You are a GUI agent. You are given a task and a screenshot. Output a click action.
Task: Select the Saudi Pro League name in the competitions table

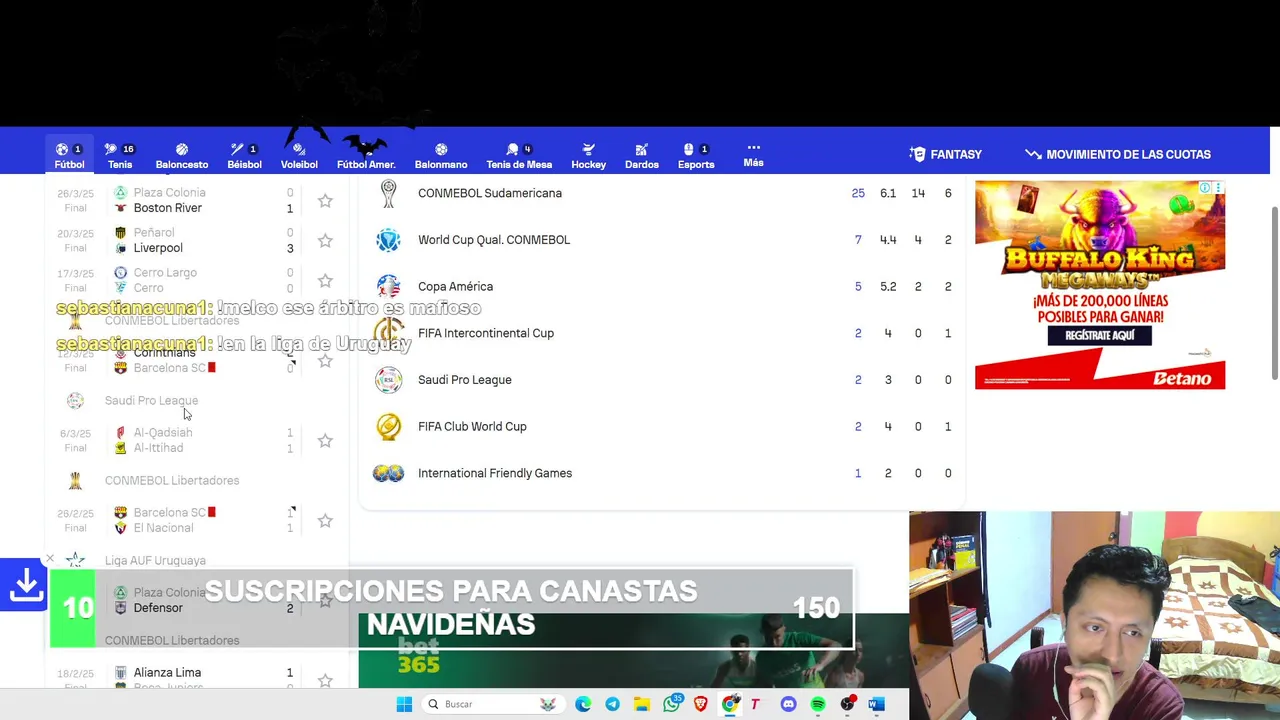(x=465, y=380)
